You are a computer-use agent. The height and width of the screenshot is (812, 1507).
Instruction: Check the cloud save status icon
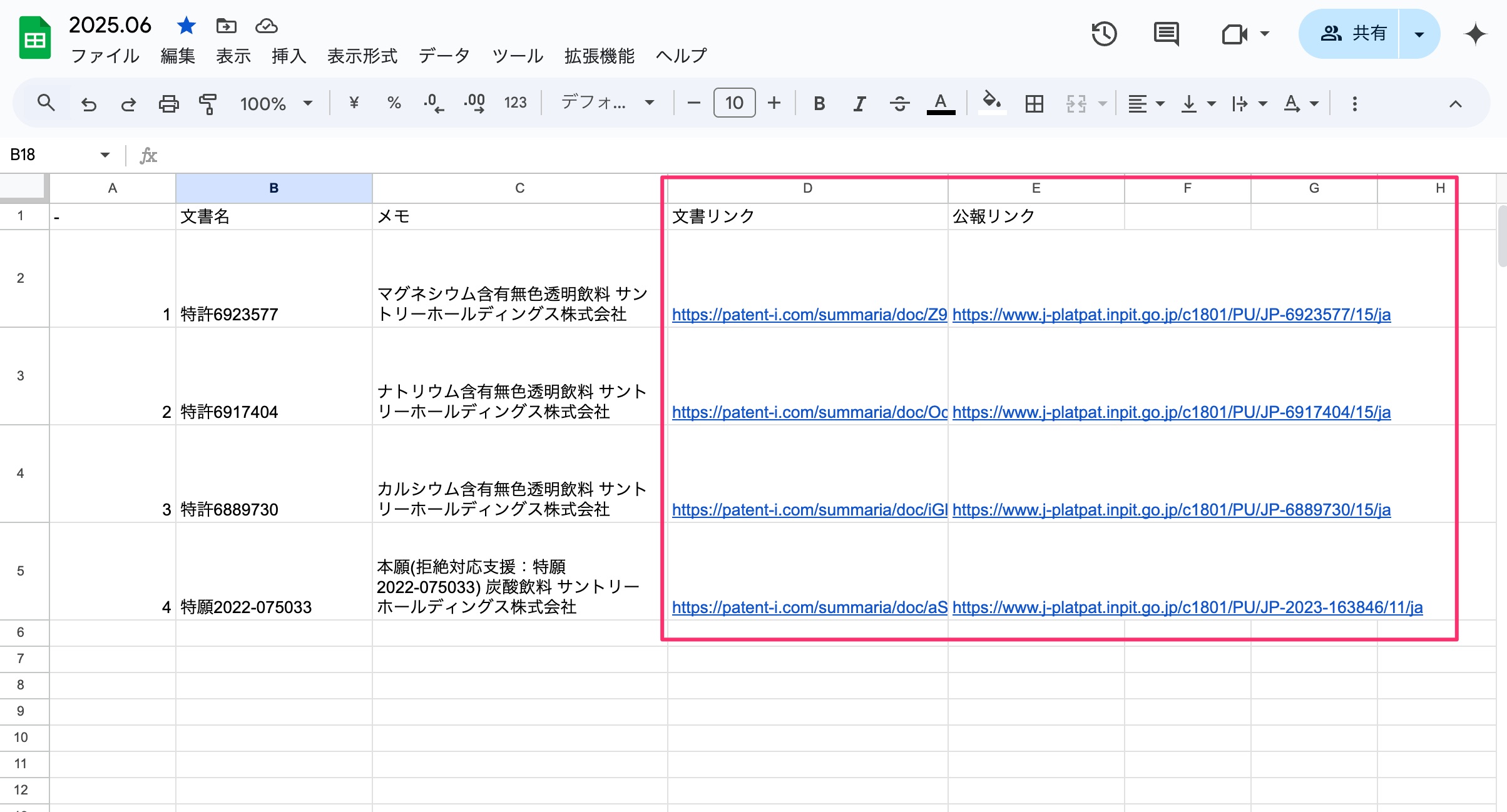[267, 26]
